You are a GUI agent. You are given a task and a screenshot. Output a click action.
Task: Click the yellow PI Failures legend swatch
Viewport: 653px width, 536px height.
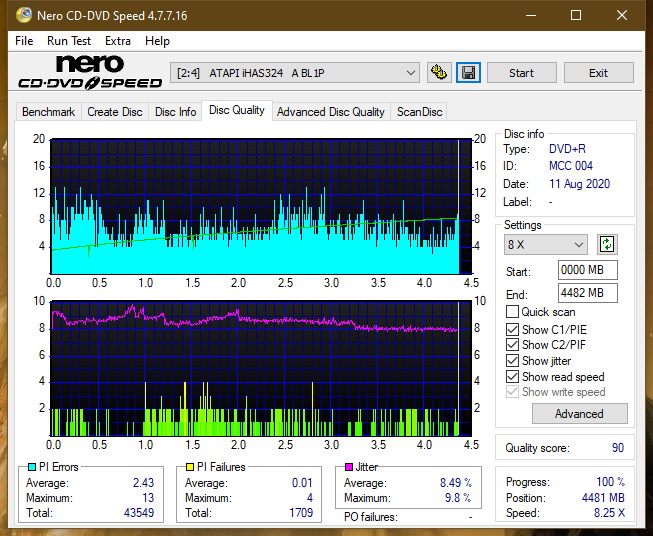[190, 467]
